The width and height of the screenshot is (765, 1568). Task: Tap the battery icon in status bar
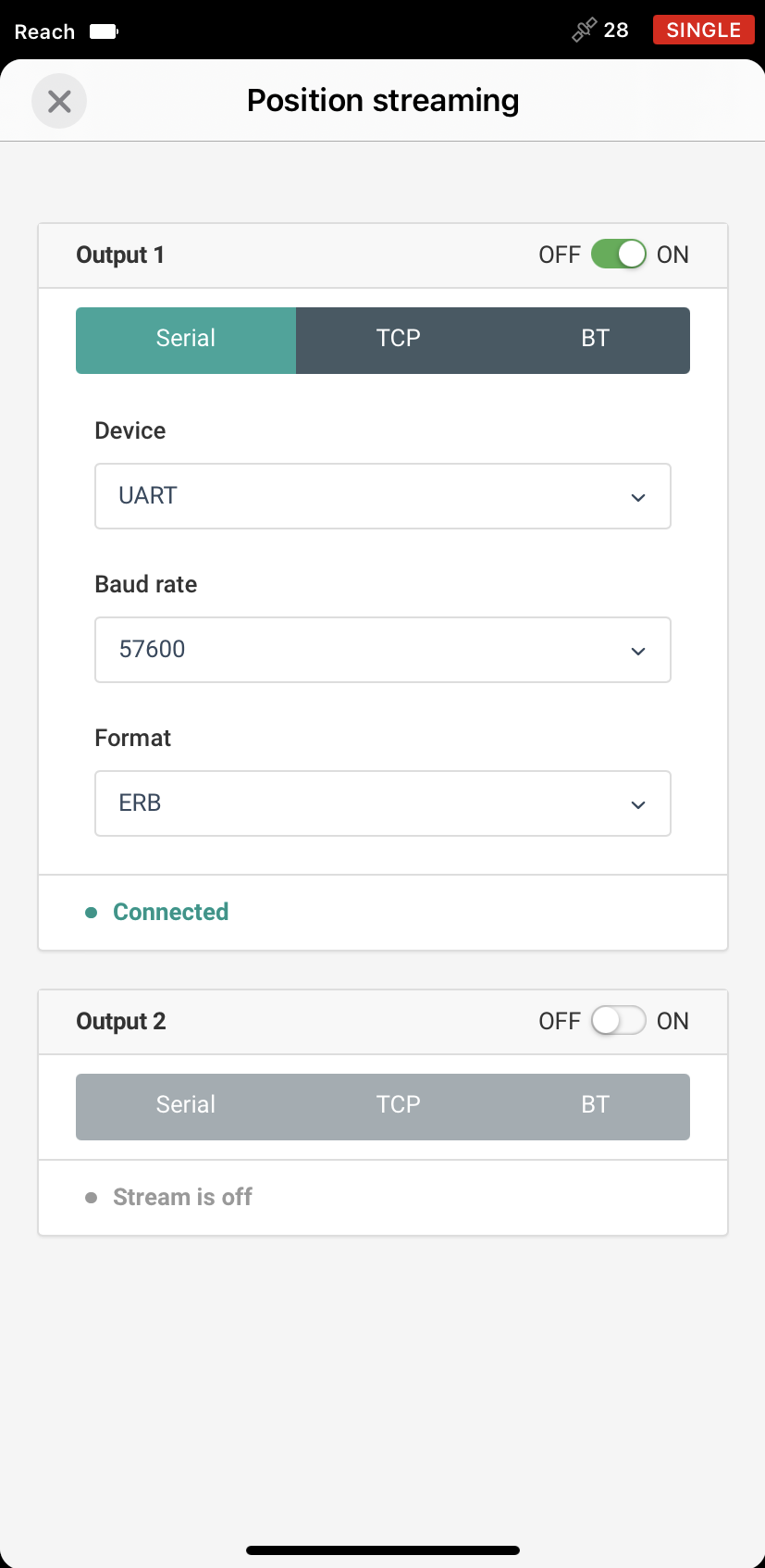[104, 31]
